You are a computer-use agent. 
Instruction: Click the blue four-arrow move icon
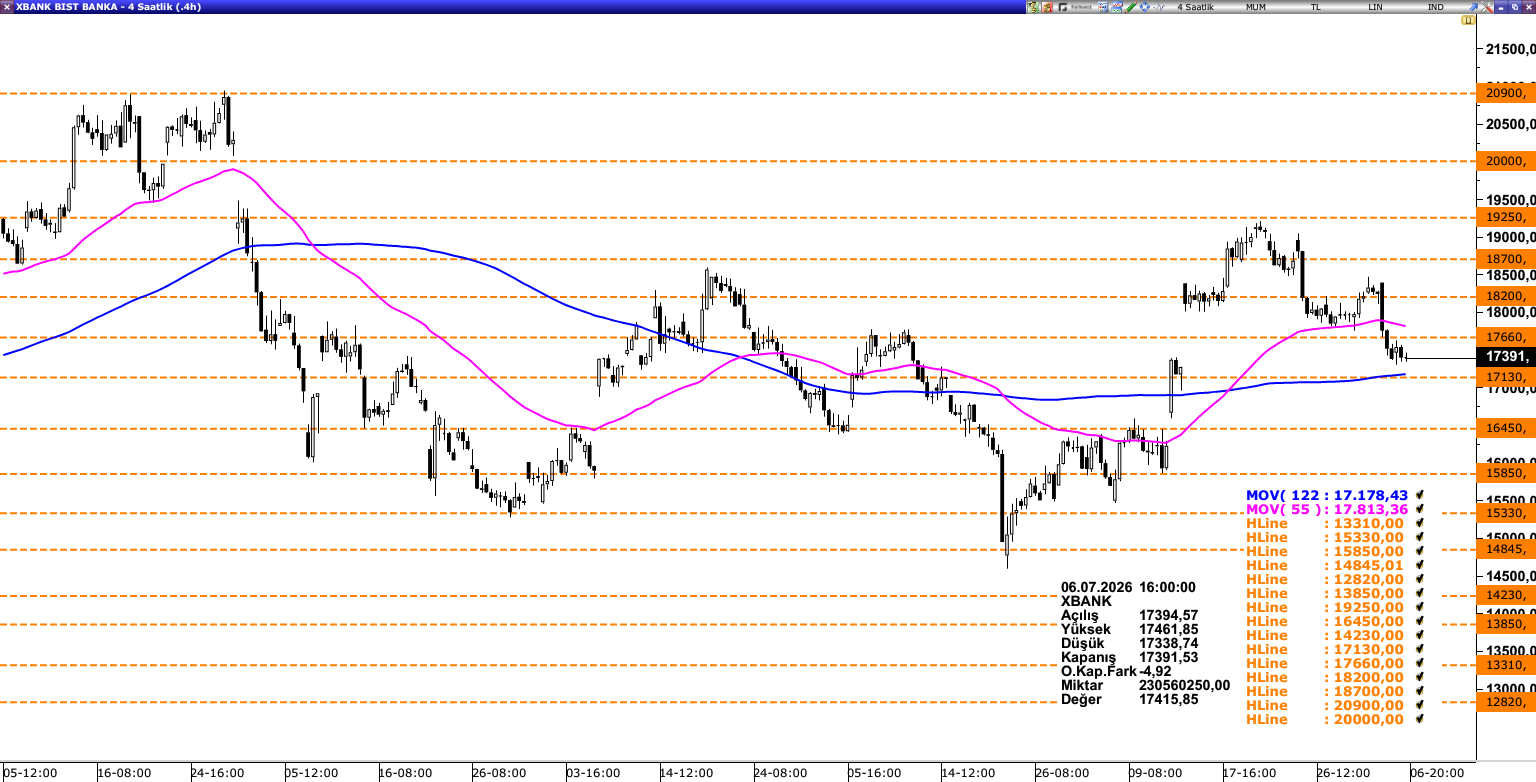1144,7
